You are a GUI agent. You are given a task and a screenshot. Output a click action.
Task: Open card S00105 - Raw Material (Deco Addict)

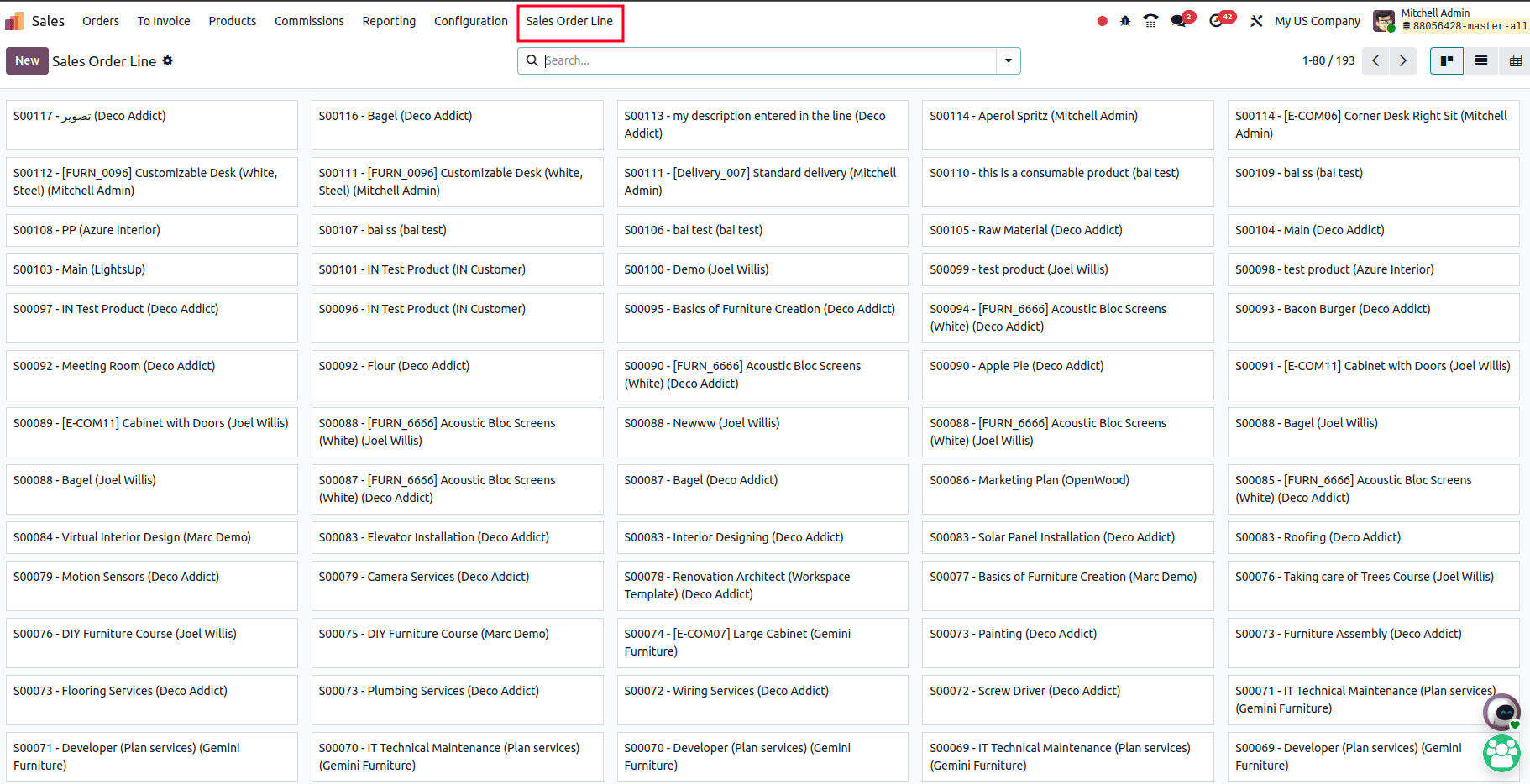pos(1067,230)
